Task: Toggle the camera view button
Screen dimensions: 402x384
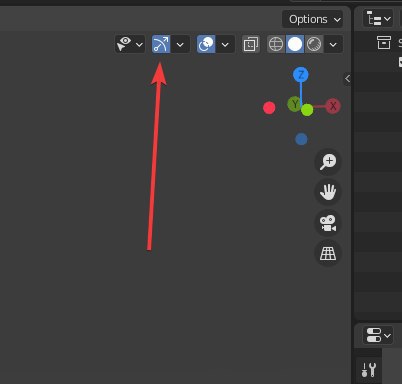Action: pyautogui.click(x=328, y=223)
